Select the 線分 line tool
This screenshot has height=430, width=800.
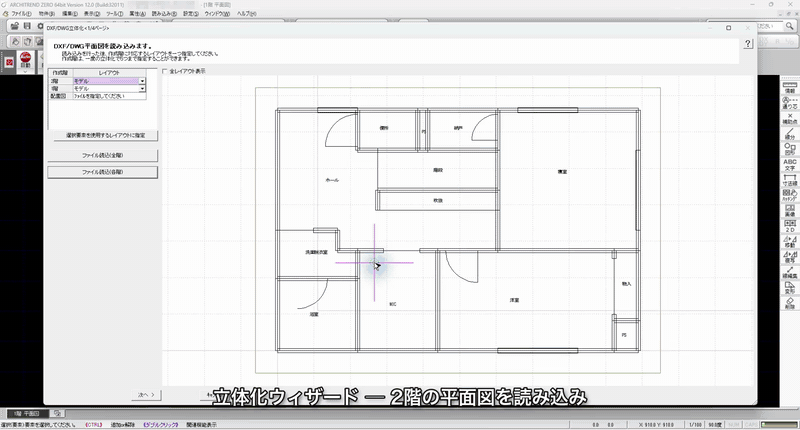789,134
